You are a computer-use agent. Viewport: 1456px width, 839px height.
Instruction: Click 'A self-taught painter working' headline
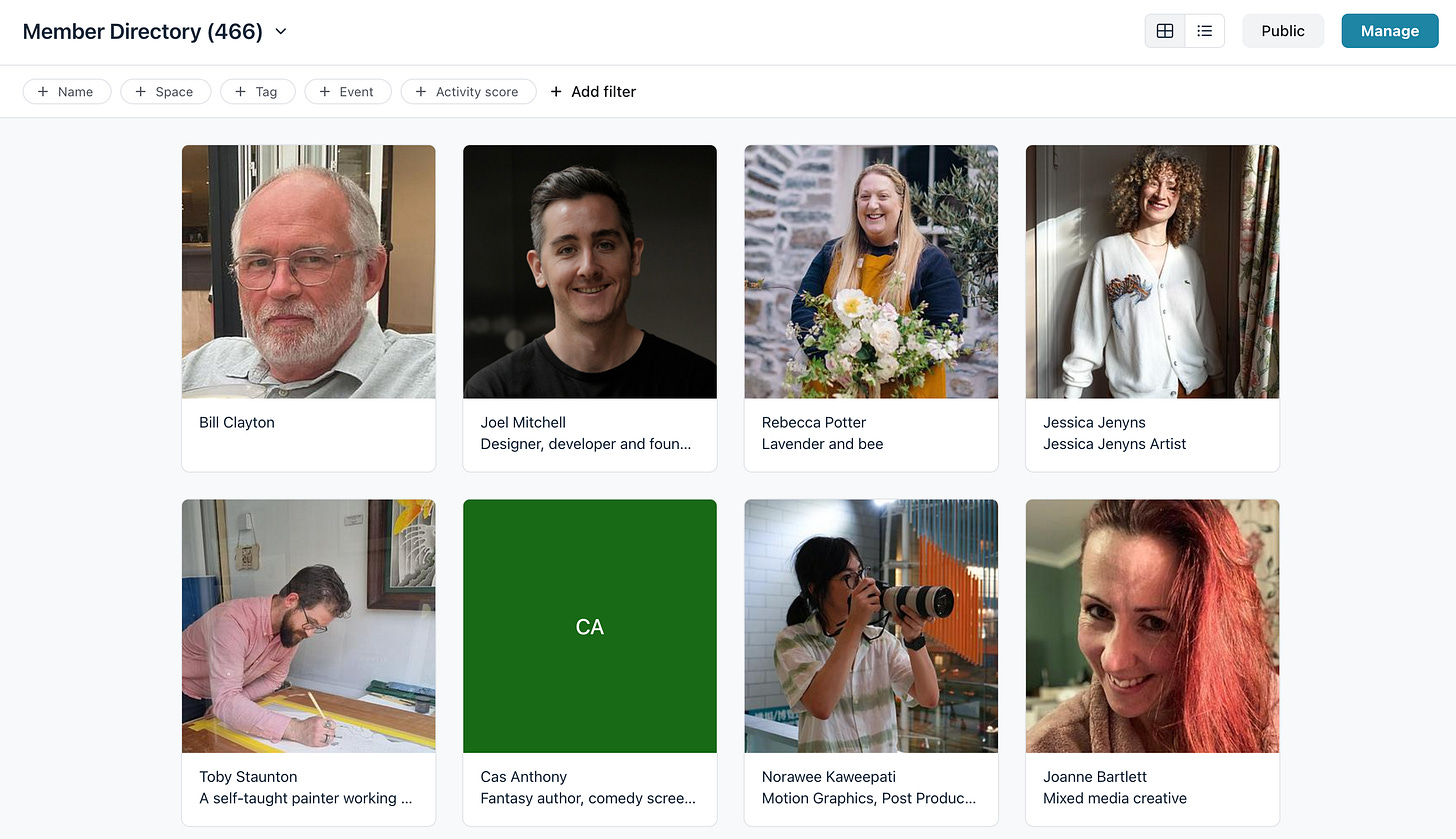coord(306,798)
